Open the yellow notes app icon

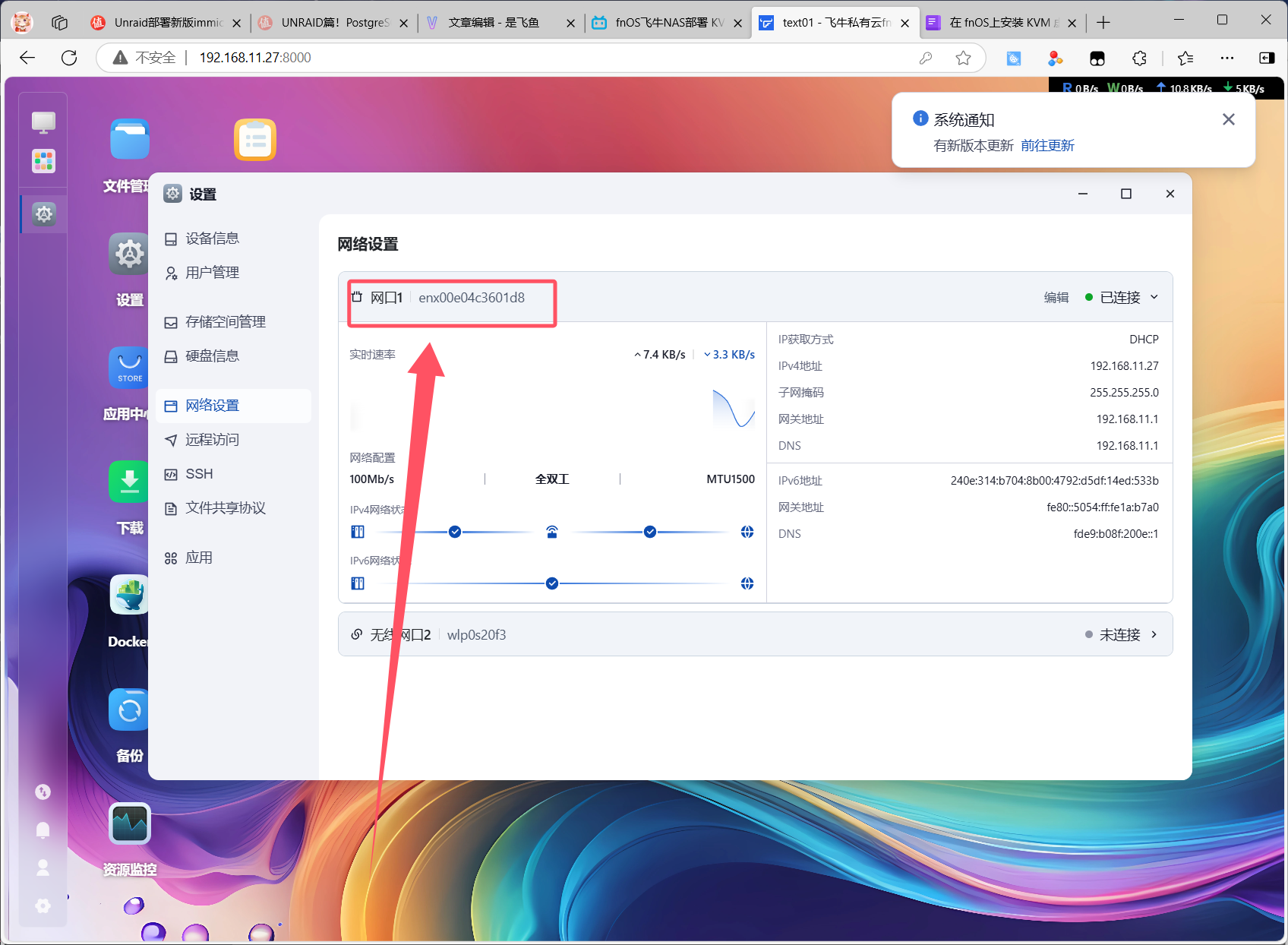click(255, 140)
